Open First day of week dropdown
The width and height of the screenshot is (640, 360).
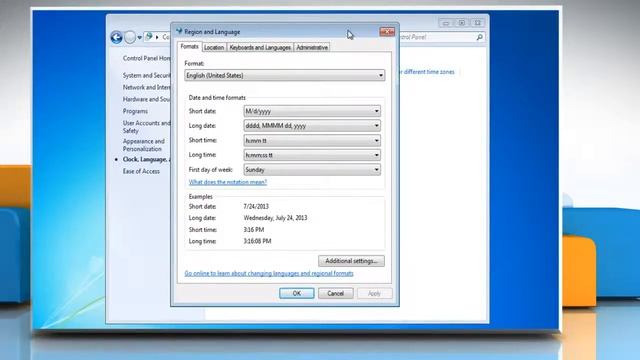[x=312, y=170]
